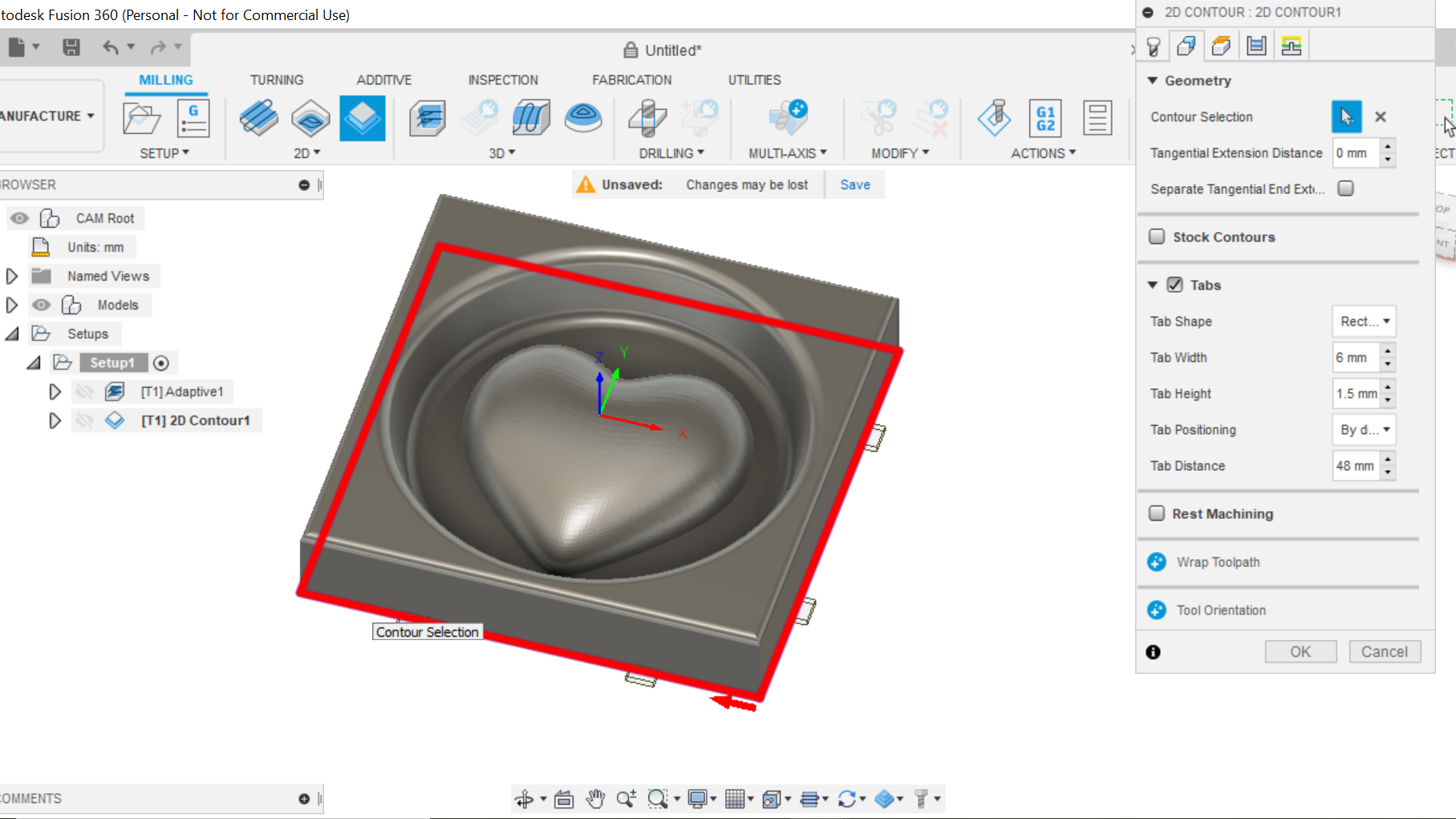Open the New Setup folder icon

[x=141, y=119]
